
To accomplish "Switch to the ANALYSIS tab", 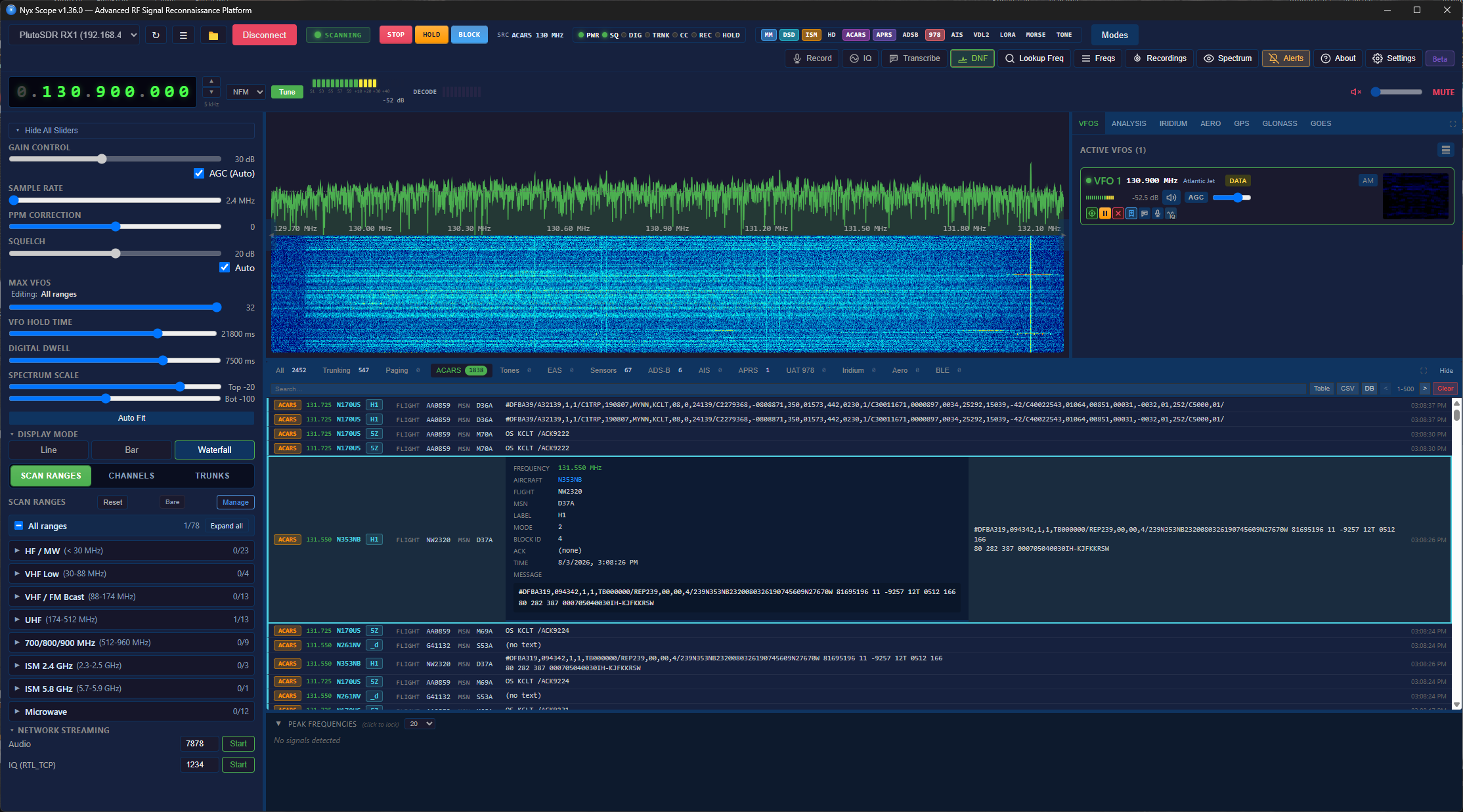I will tap(1129, 123).
